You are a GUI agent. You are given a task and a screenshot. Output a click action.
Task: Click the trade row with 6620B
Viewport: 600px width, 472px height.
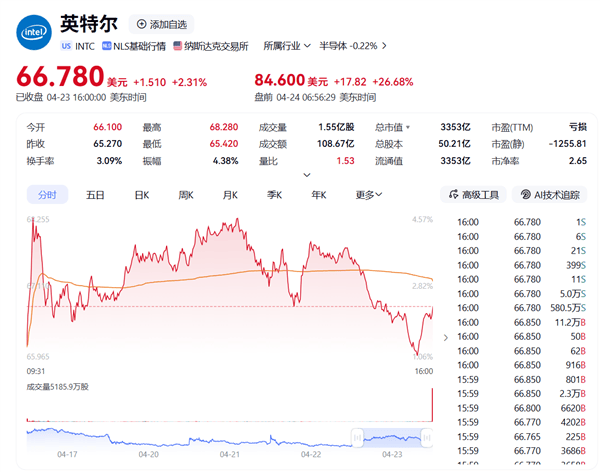coord(522,408)
